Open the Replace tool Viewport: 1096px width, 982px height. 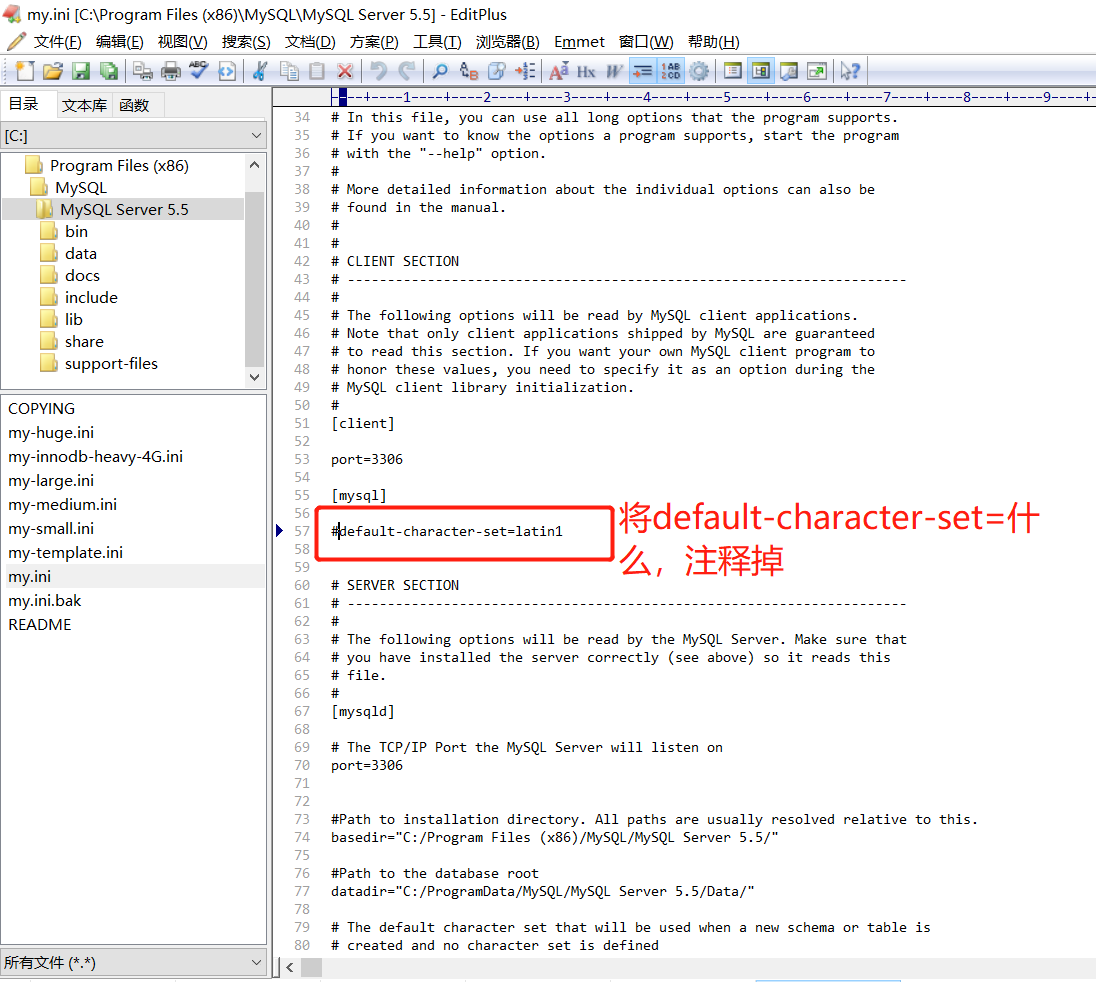pos(468,71)
